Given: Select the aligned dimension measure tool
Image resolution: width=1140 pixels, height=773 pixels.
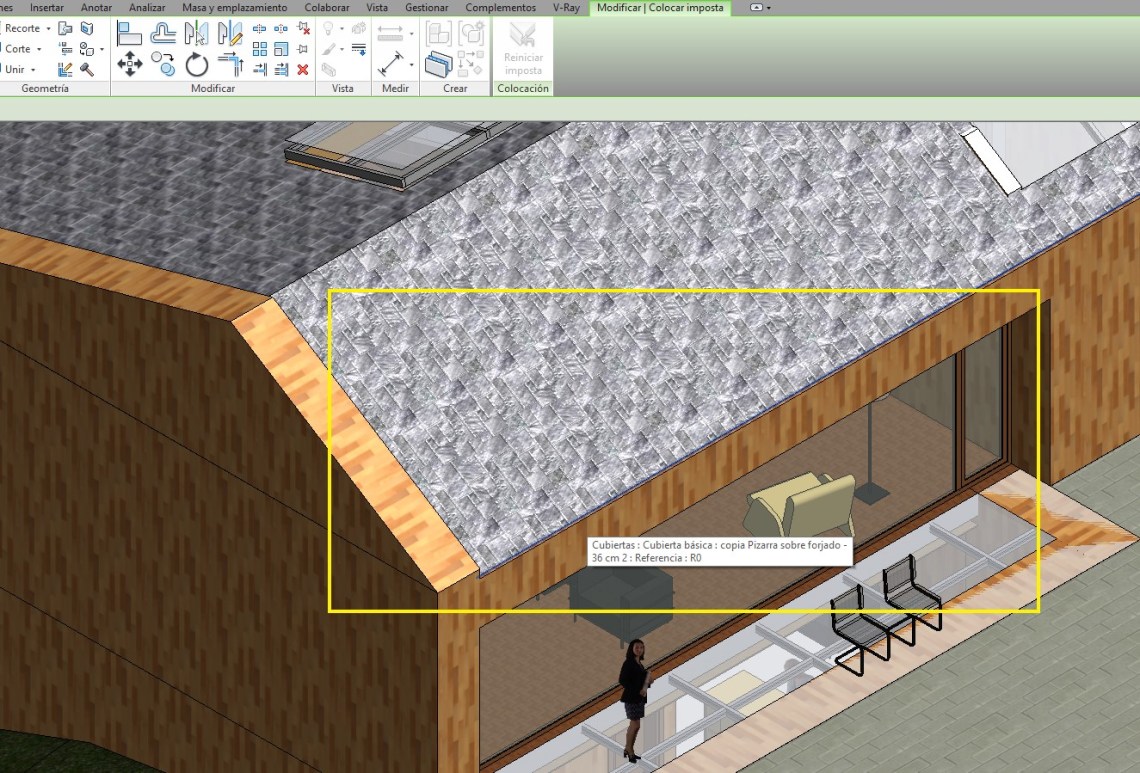Looking at the screenshot, I should [390, 65].
